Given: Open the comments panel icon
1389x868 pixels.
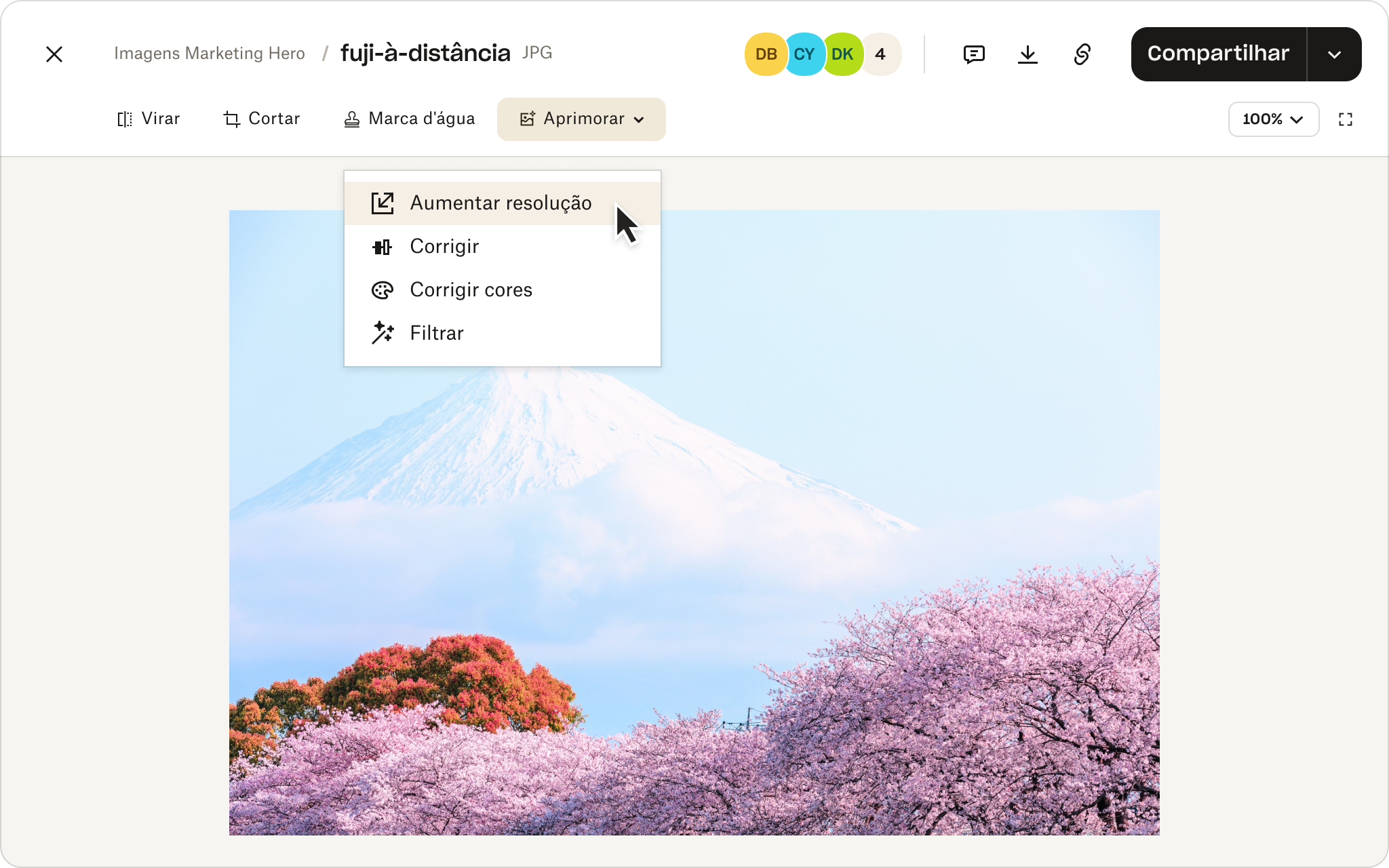Looking at the screenshot, I should click(x=974, y=54).
